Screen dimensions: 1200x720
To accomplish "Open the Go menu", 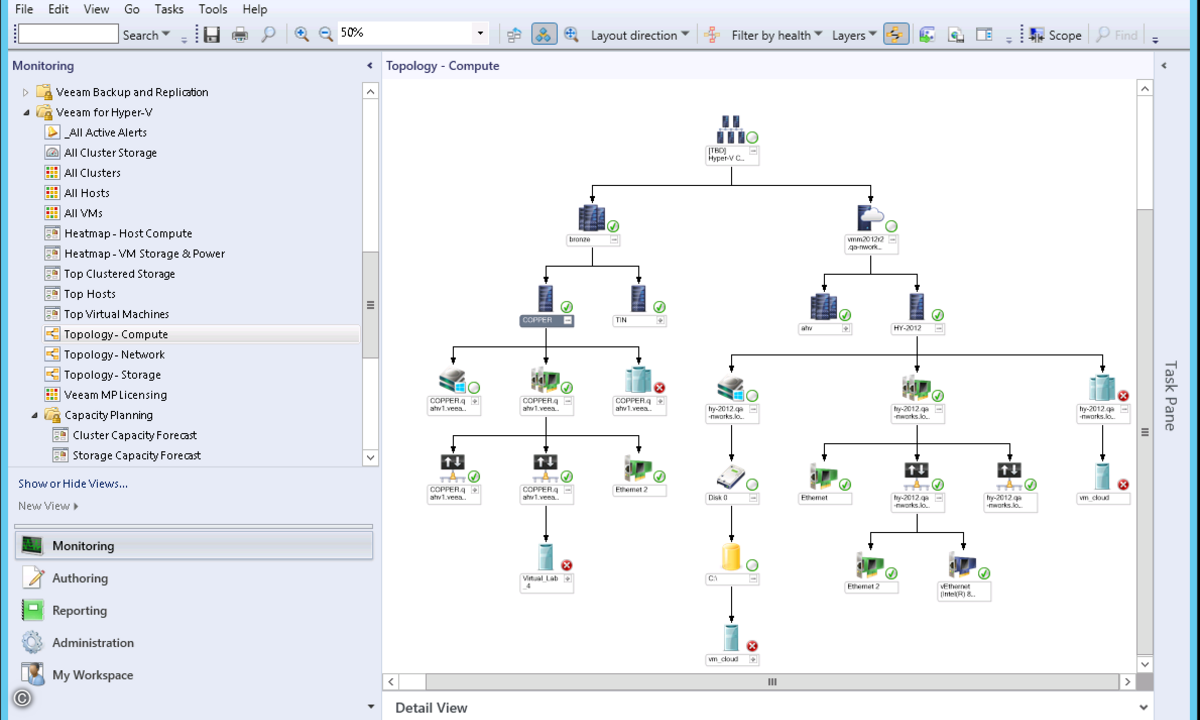I will click(132, 9).
